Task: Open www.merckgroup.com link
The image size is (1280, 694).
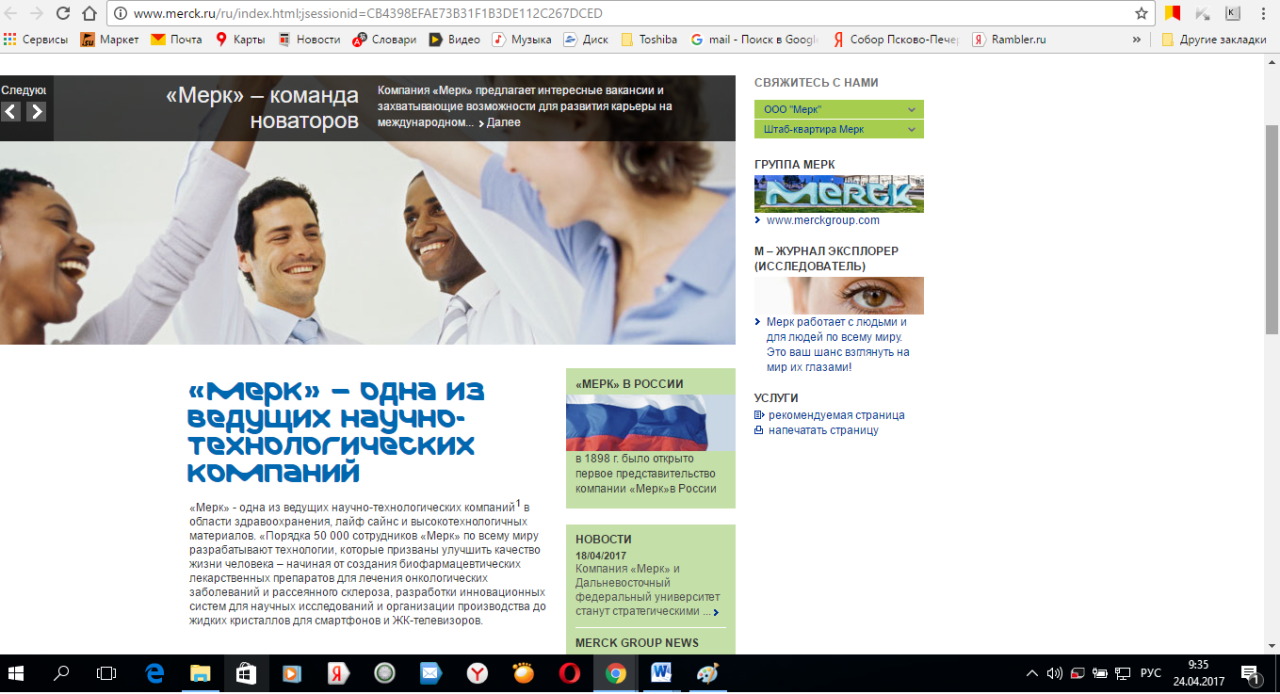Action: (x=822, y=221)
